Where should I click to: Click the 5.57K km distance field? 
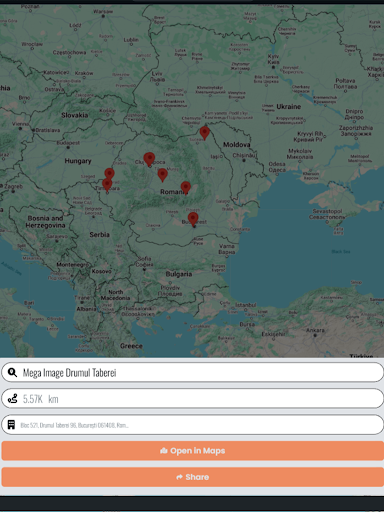click(x=193, y=398)
